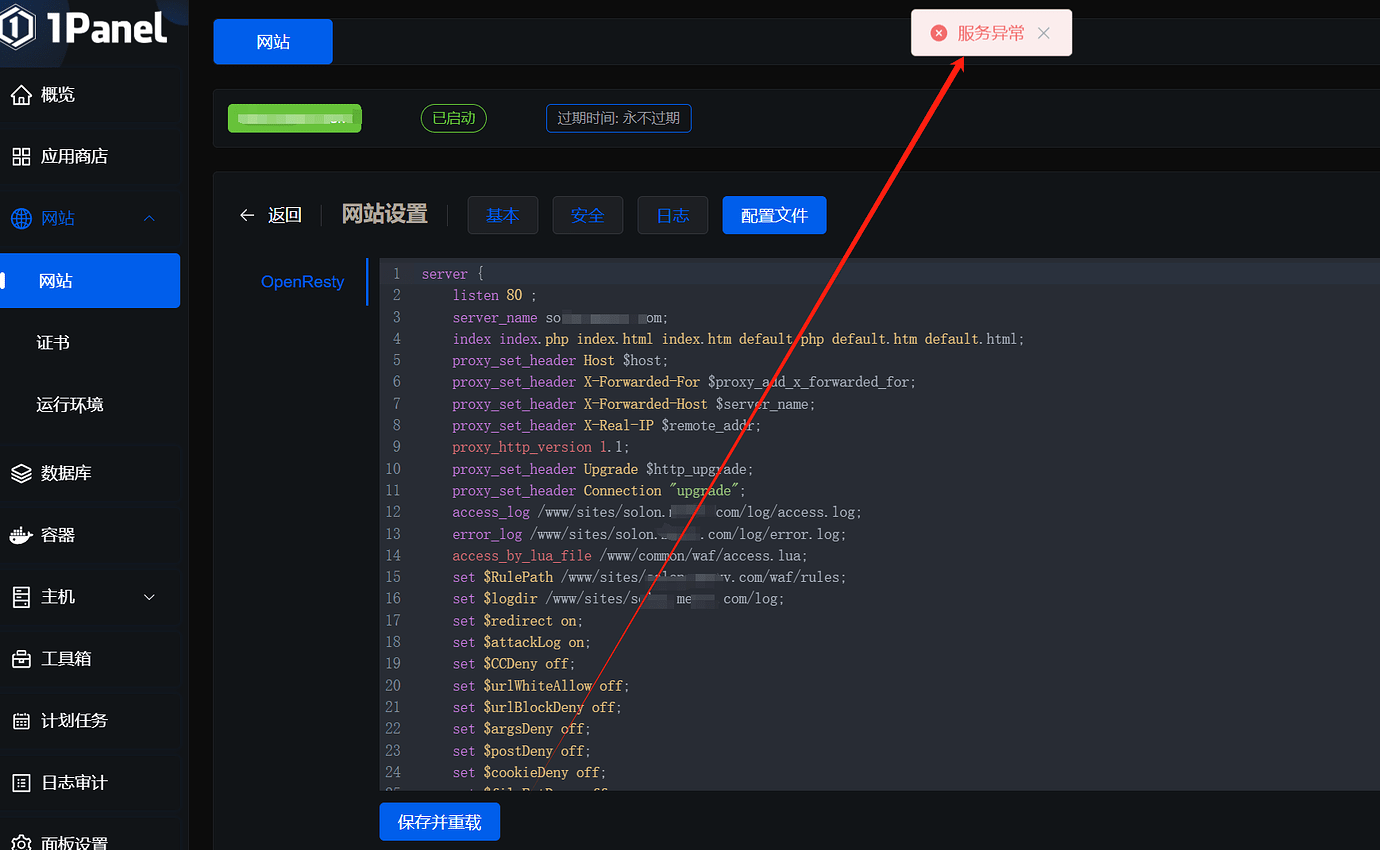Click the 'proxy_set_header Host $host' line
Image resolution: width=1380 pixels, height=850 pixels.
click(x=560, y=360)
